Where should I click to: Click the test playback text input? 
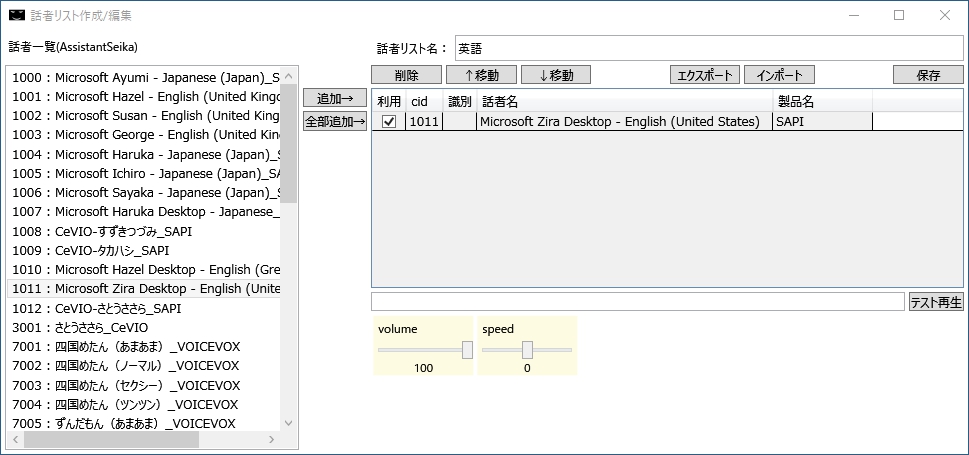click(638, 302)
